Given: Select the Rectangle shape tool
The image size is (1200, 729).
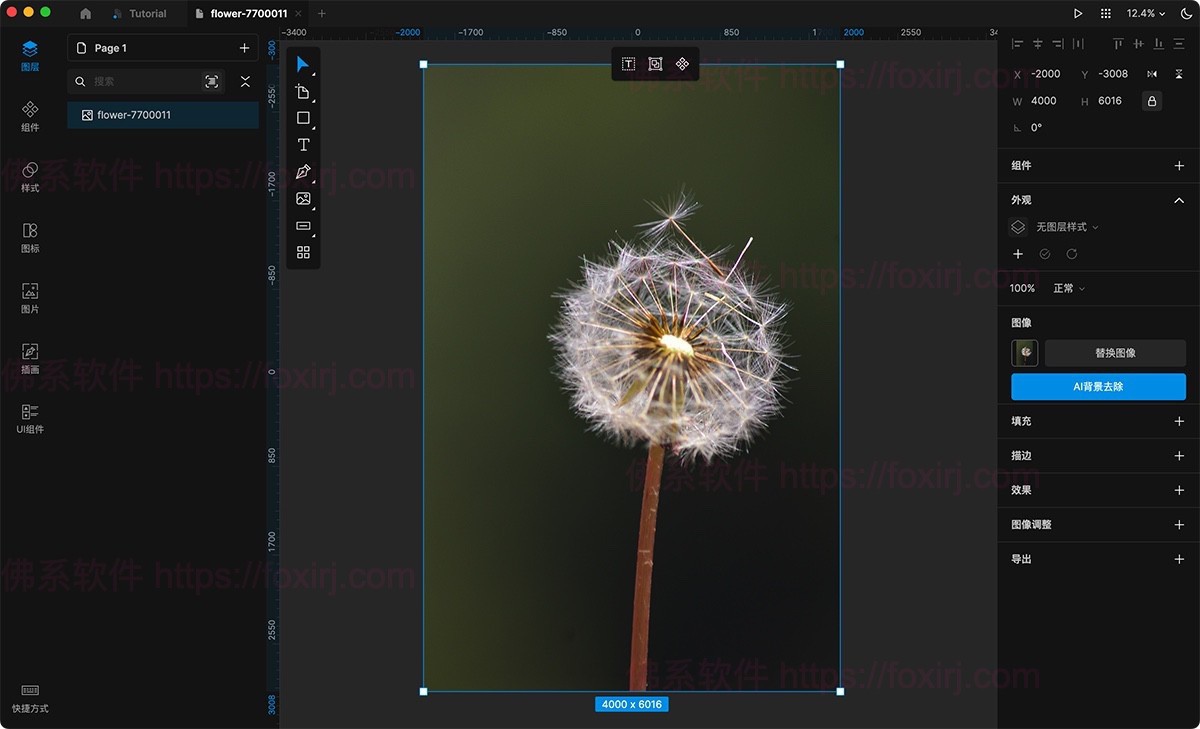Looking at the screenshot, I should pos(303,118).
